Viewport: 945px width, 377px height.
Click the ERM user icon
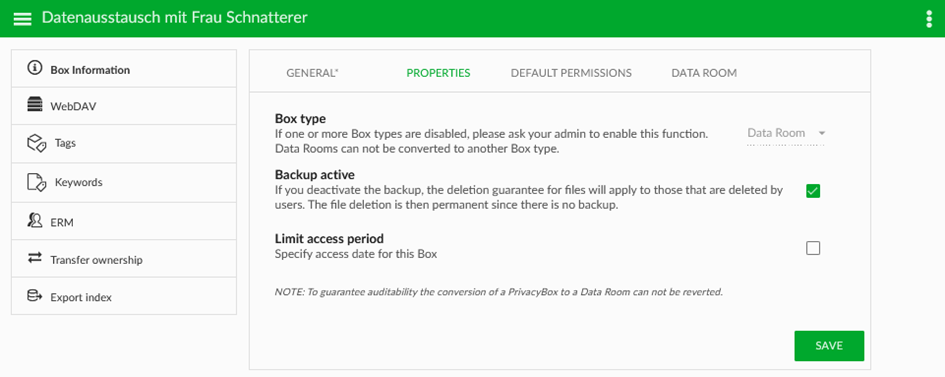[x=35, y=220]
